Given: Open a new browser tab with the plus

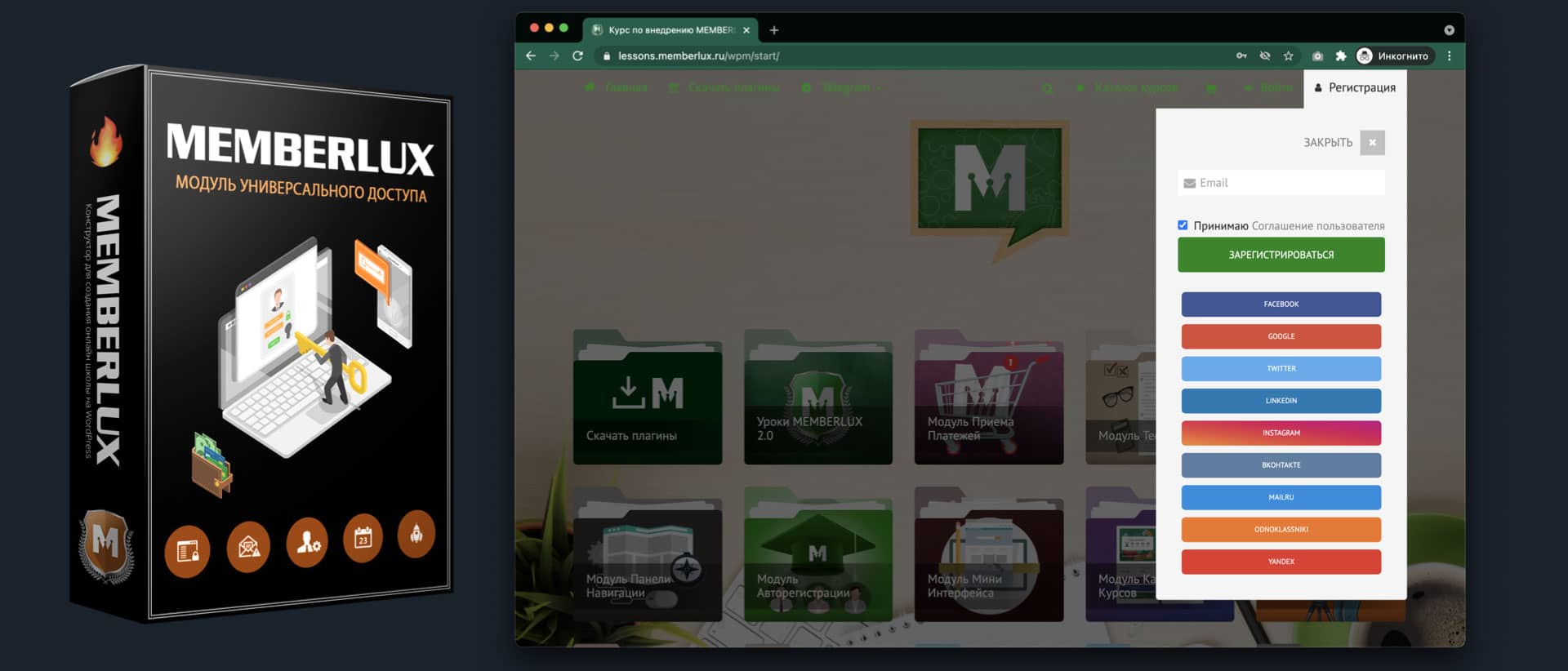Looking at the screenshot, I should [774, 30].
